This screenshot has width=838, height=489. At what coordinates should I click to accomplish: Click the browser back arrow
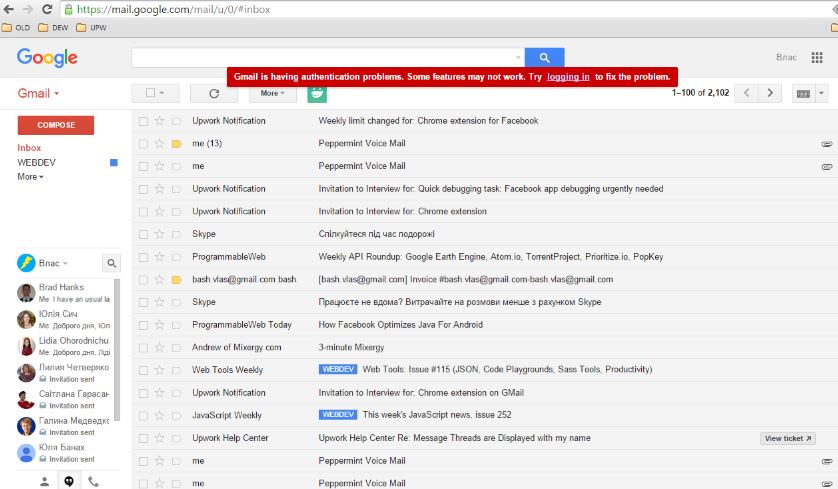9,9
